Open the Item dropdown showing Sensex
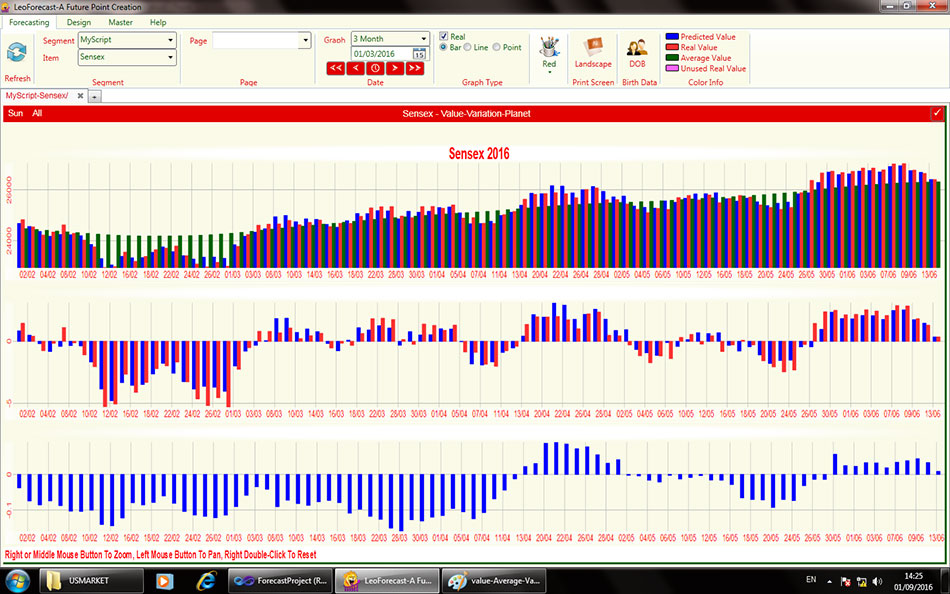This screenshot has height=594, width=950. coord(127,57)
